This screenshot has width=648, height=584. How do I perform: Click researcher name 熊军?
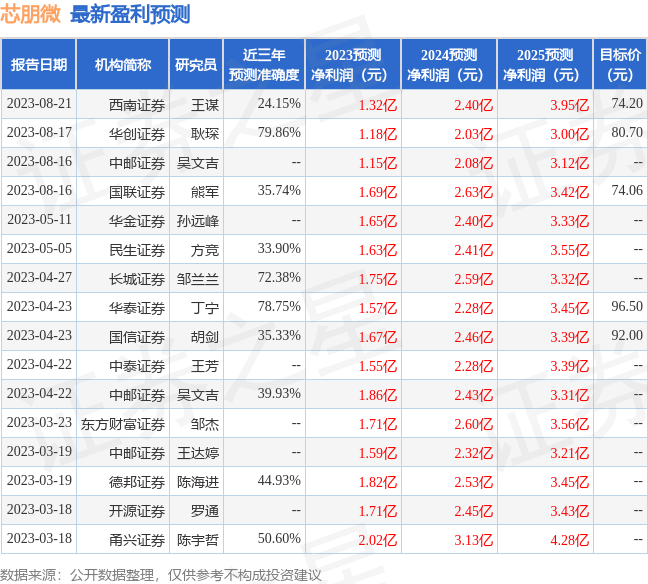(205, 192)
